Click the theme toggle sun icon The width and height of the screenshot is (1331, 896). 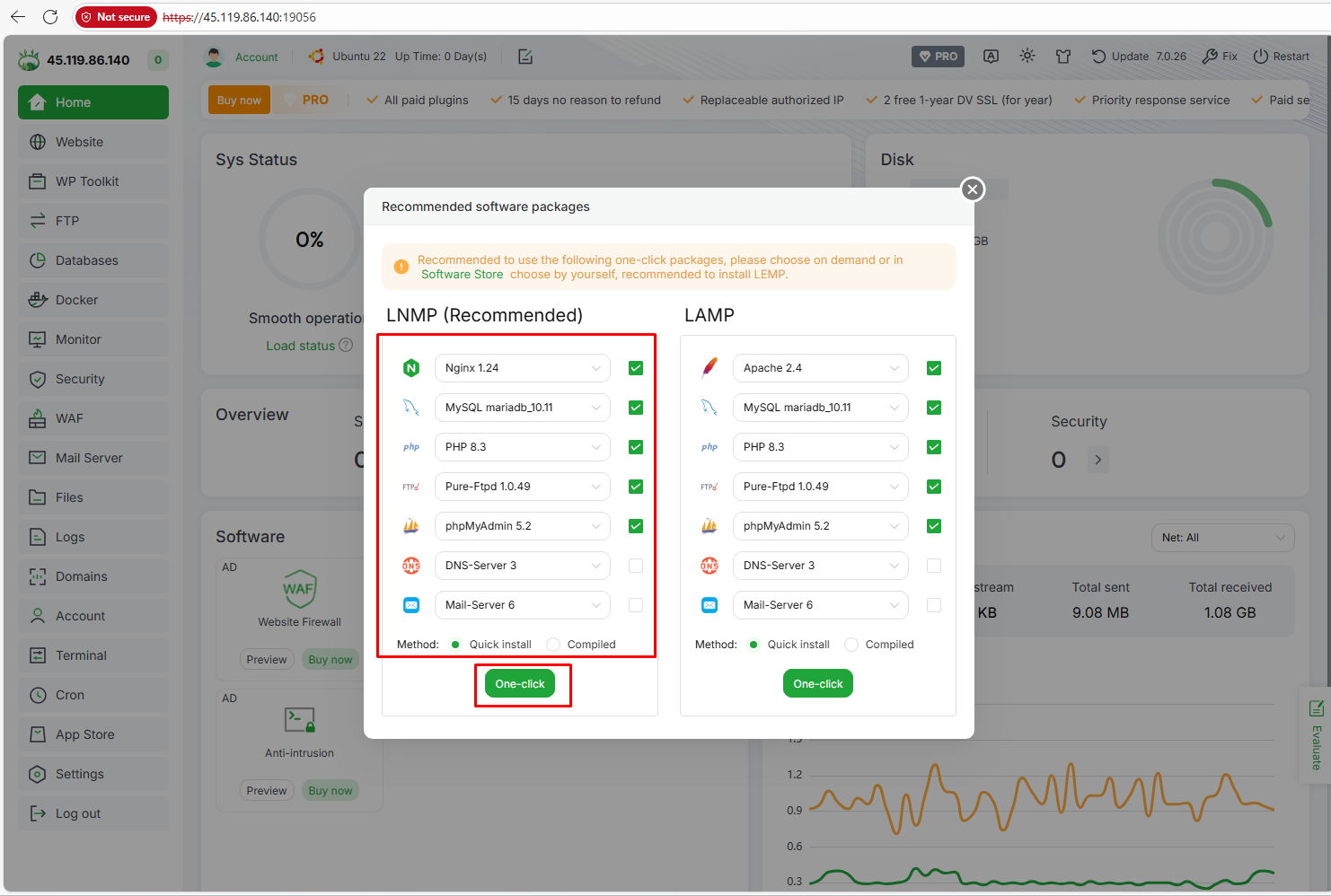point(1027,56)
